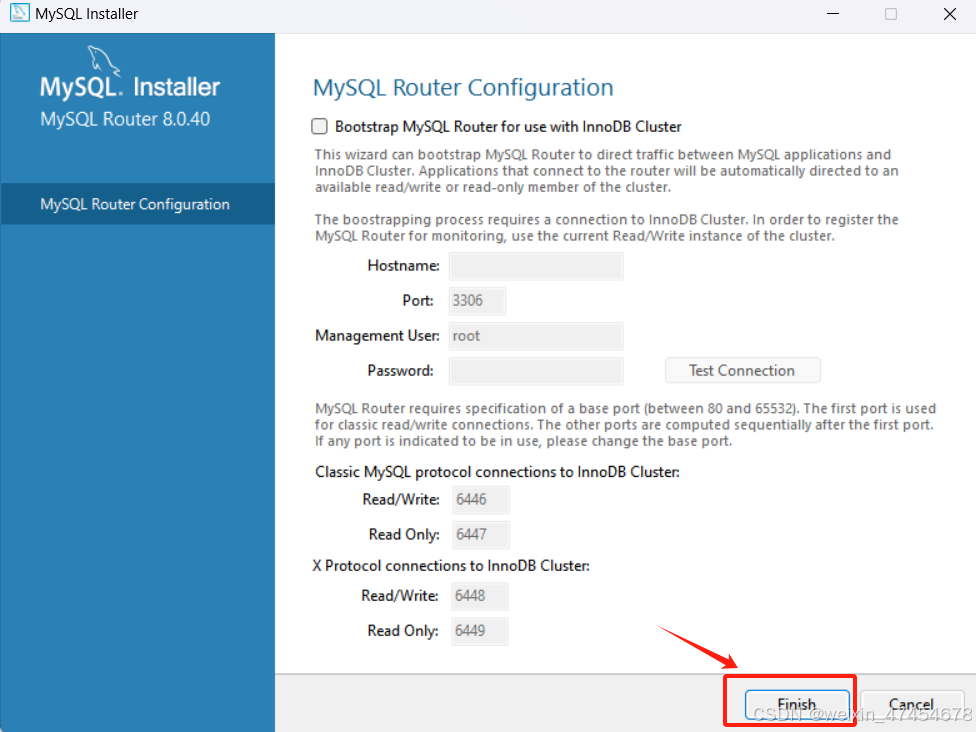
Task: Click X Protocol Read/Write port 6448 field
Action: (x=479, y=596)
